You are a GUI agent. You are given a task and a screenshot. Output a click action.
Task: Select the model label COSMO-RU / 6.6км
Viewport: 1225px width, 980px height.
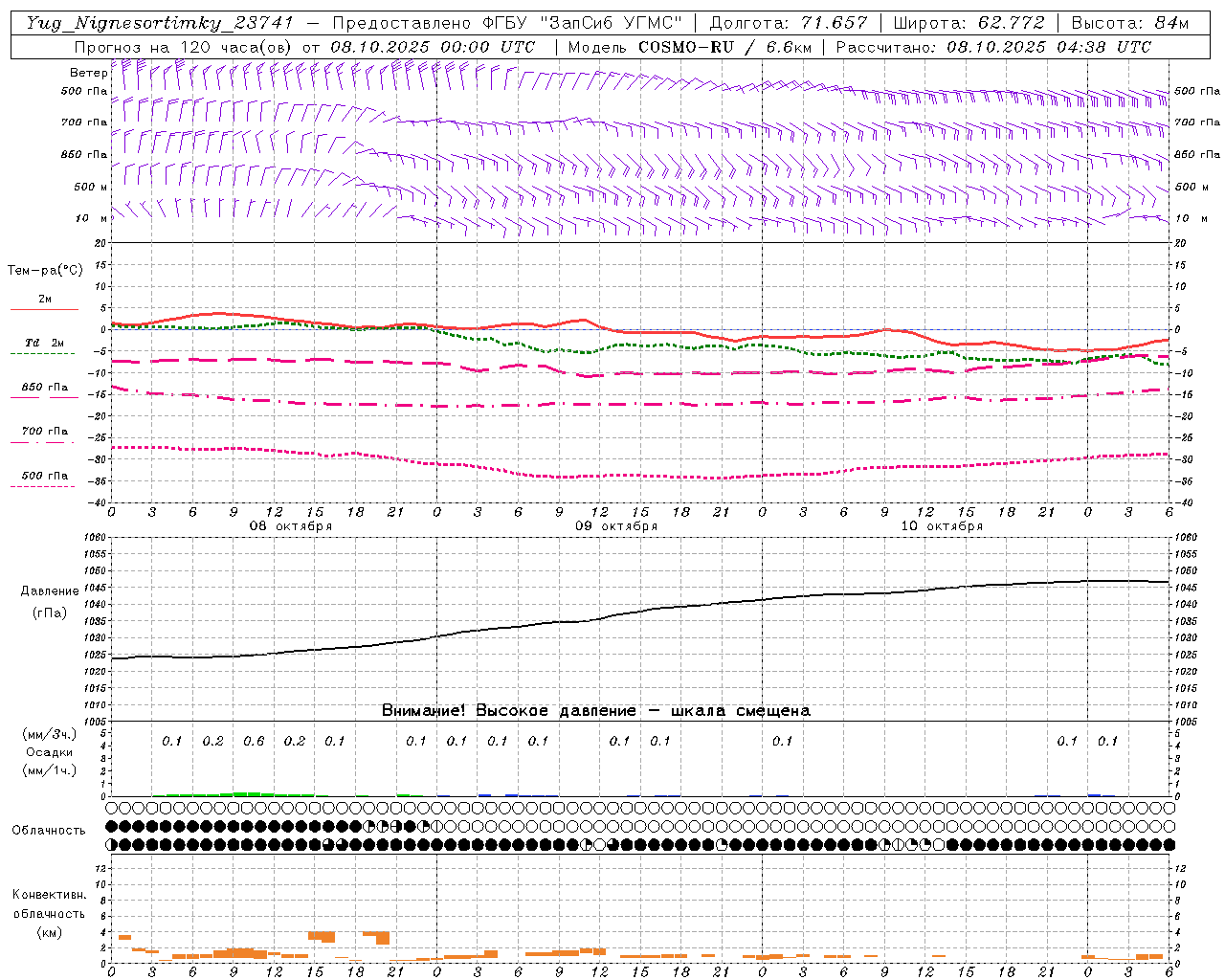tap(724, 47)
